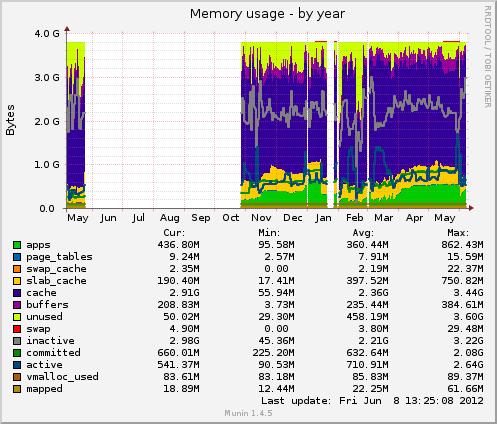Click the '0.0' y-axis tick label
Viewport: 497px width, 424px height.
(47, 209)
